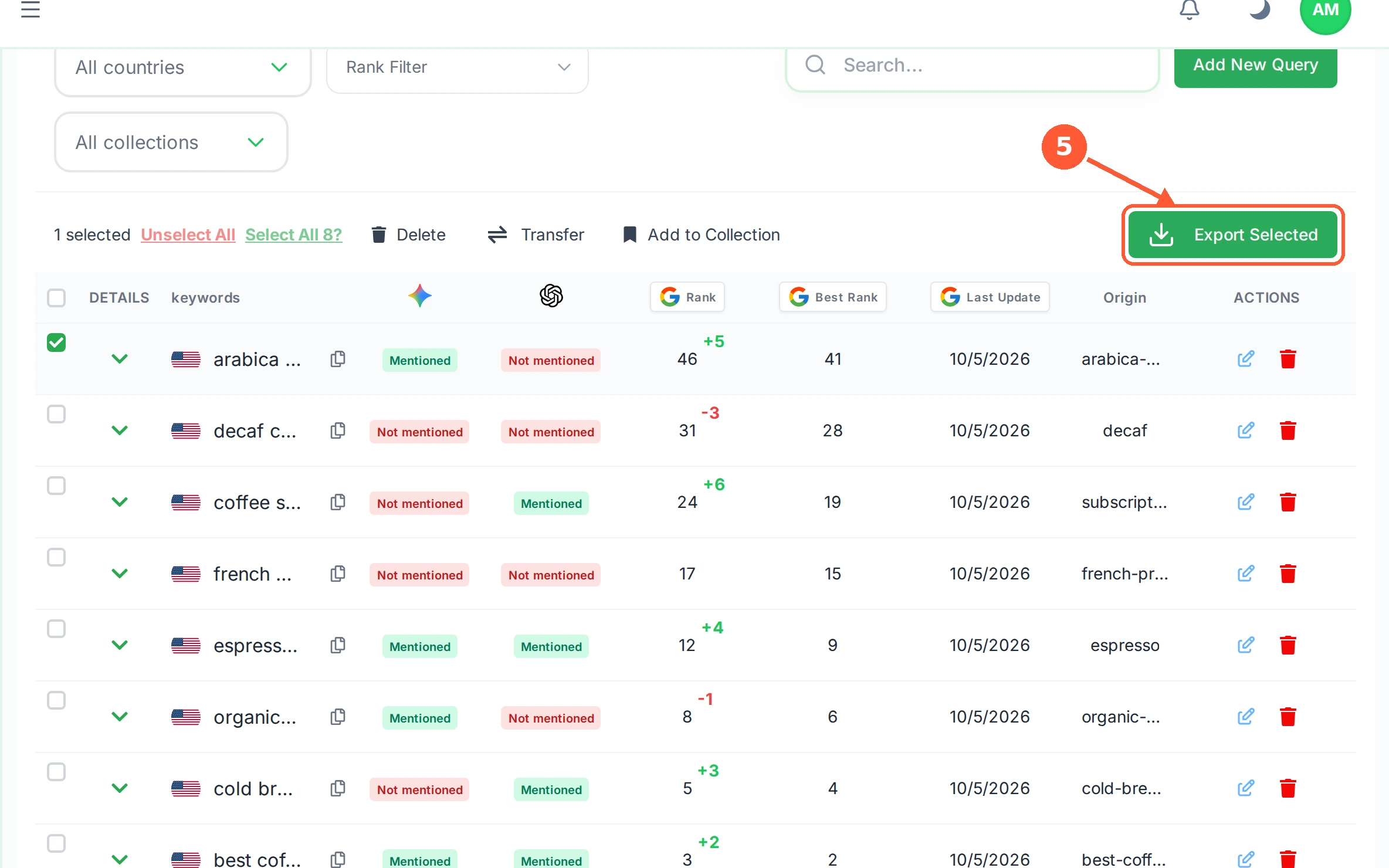Screen dimensions: 1389x868
Task: Check the french row checkbox
Action: click(x=56, y=557)
